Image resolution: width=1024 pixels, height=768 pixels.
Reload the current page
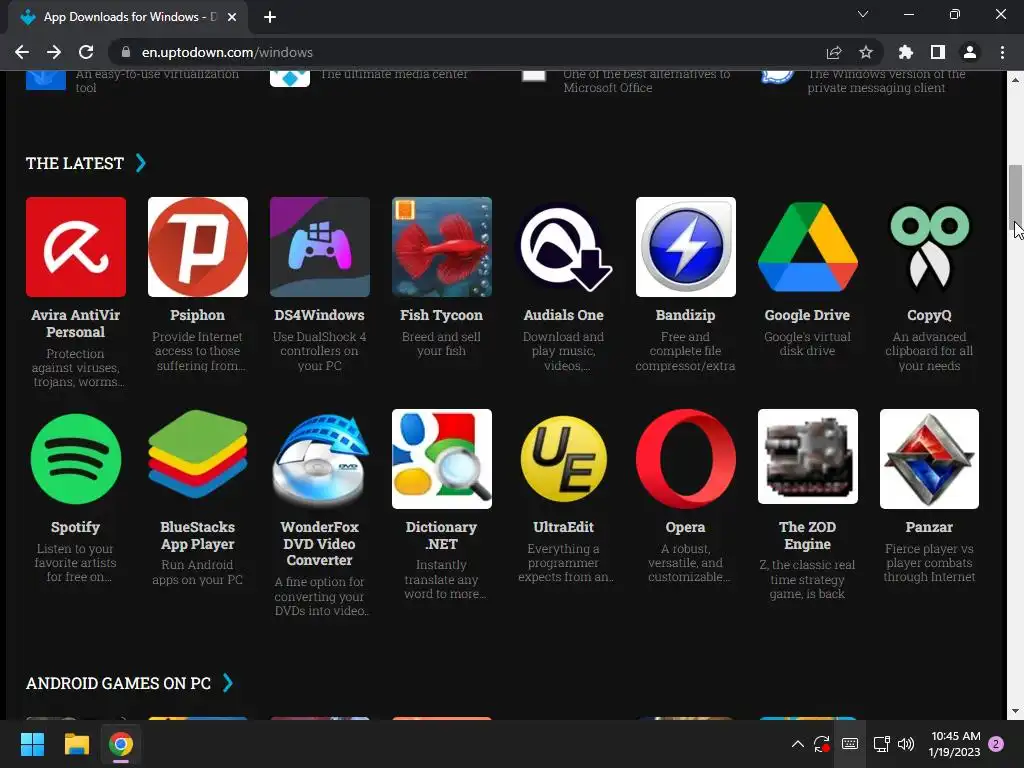click(86, 52)
